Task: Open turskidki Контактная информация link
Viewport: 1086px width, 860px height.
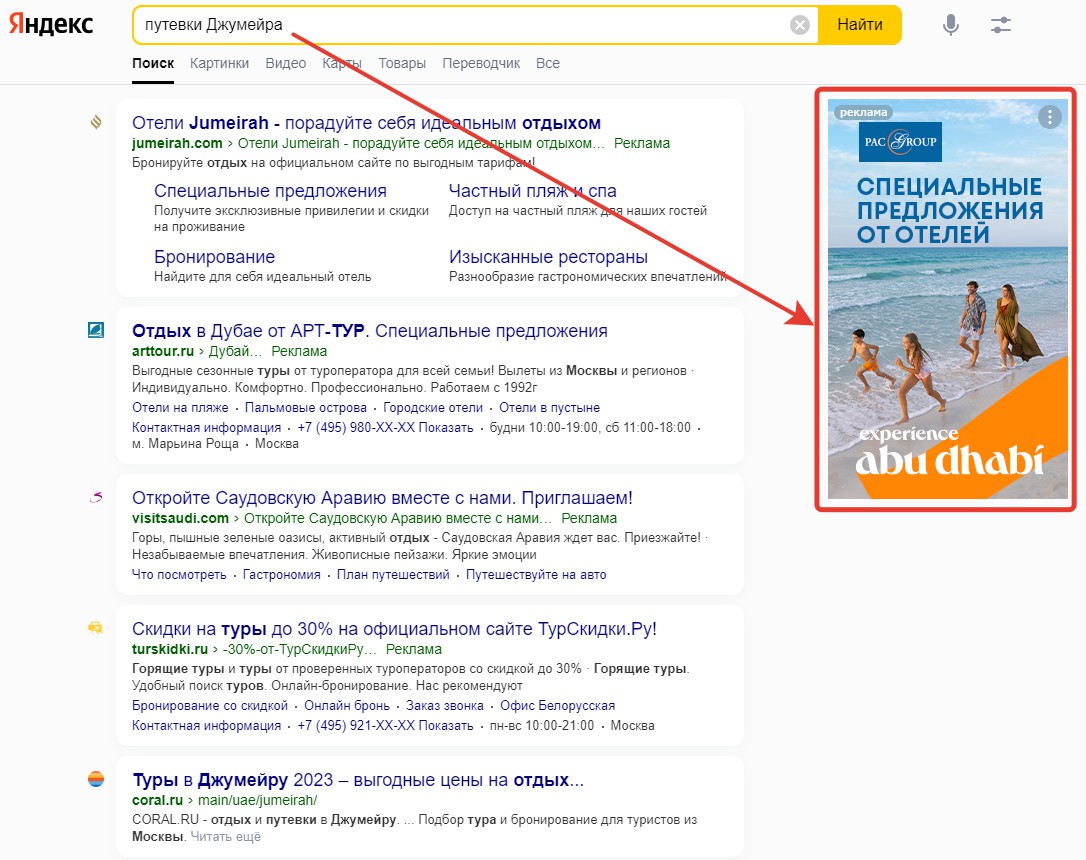Action: pyautogui.click(x=206, y=725)
